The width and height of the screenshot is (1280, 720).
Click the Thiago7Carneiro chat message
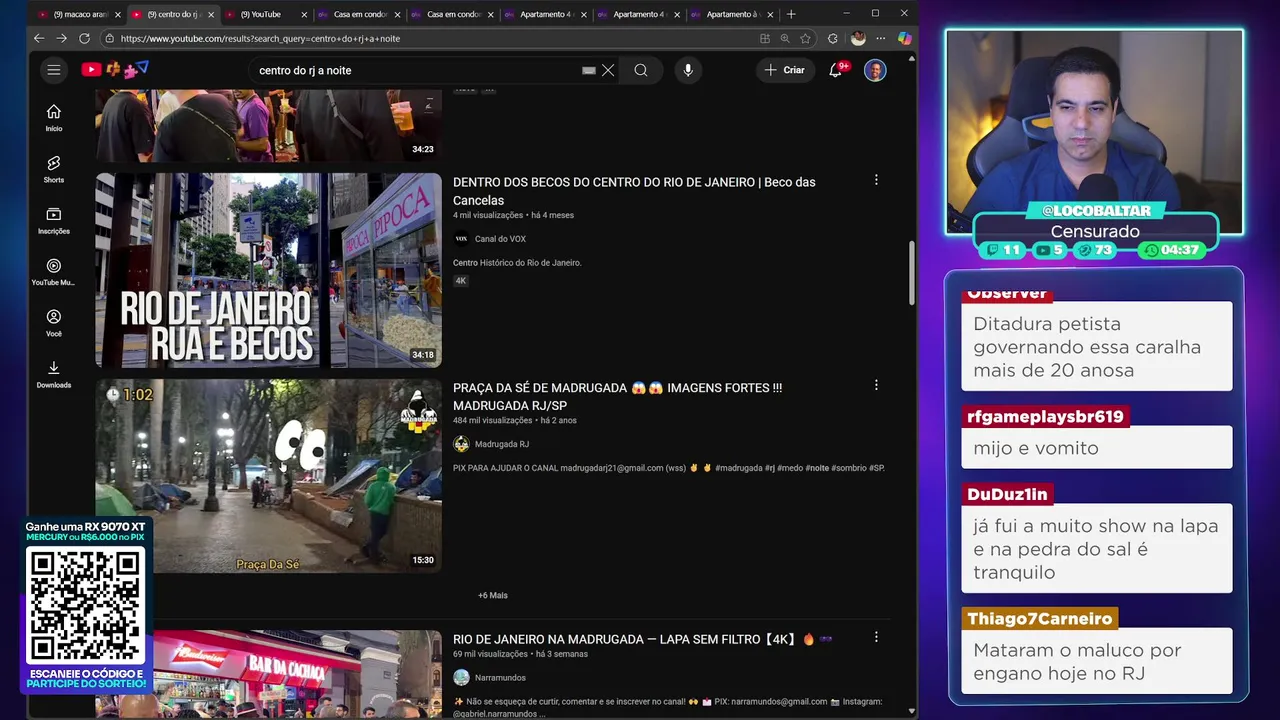click(x=1097, y=662)
